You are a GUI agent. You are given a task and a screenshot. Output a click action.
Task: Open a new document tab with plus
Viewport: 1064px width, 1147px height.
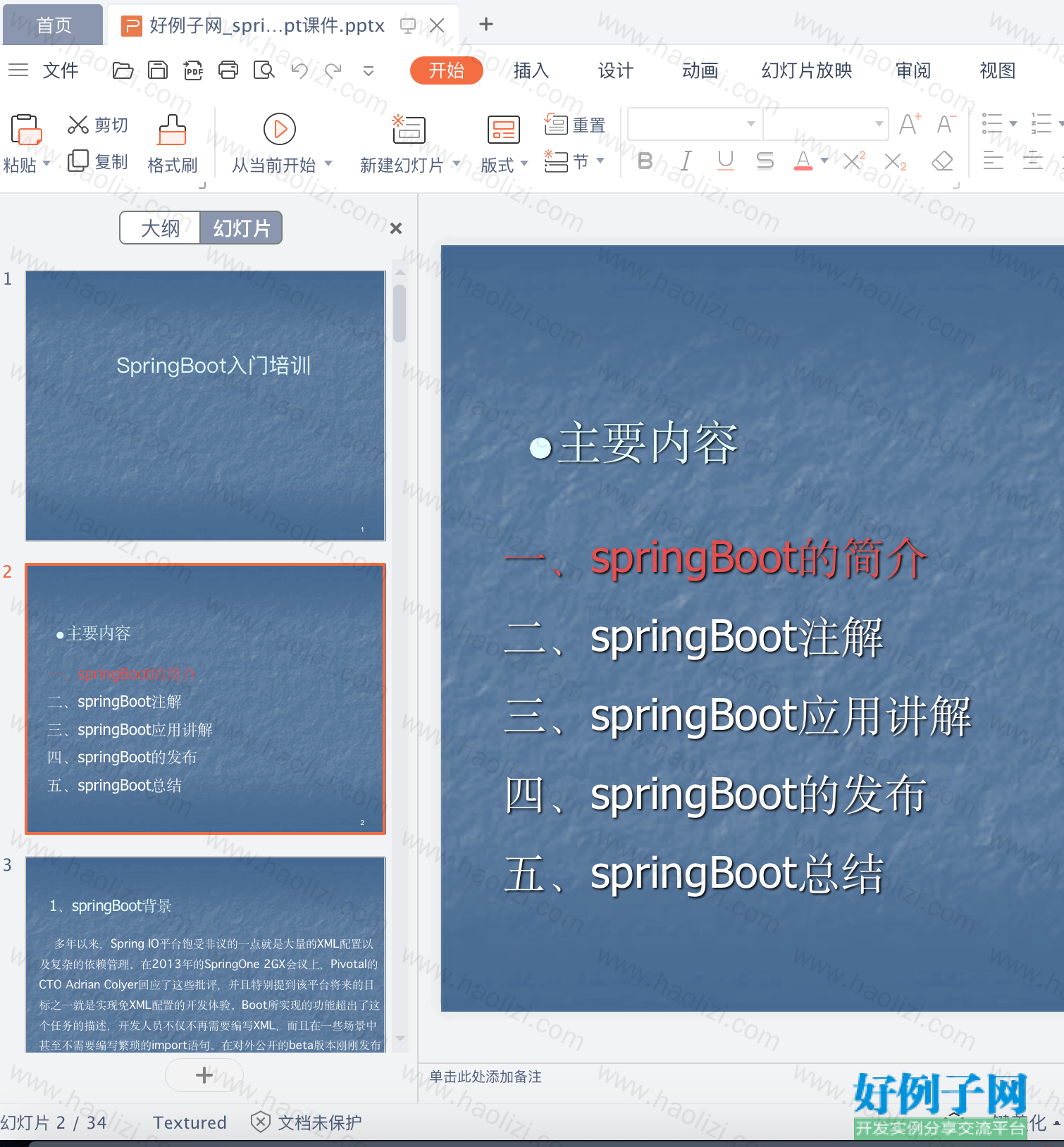coord(486,25)
